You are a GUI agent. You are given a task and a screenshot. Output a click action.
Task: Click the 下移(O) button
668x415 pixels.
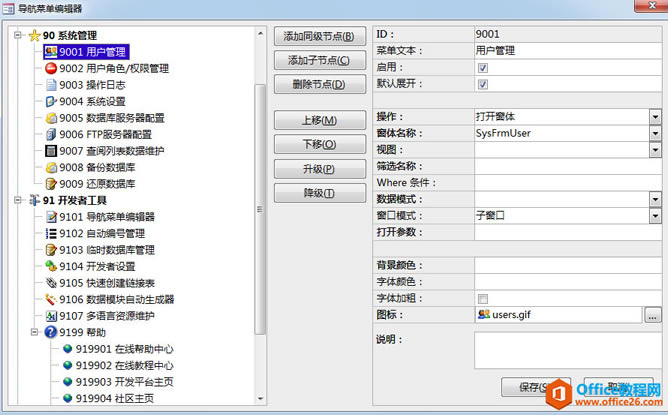(x=320, y=144)
